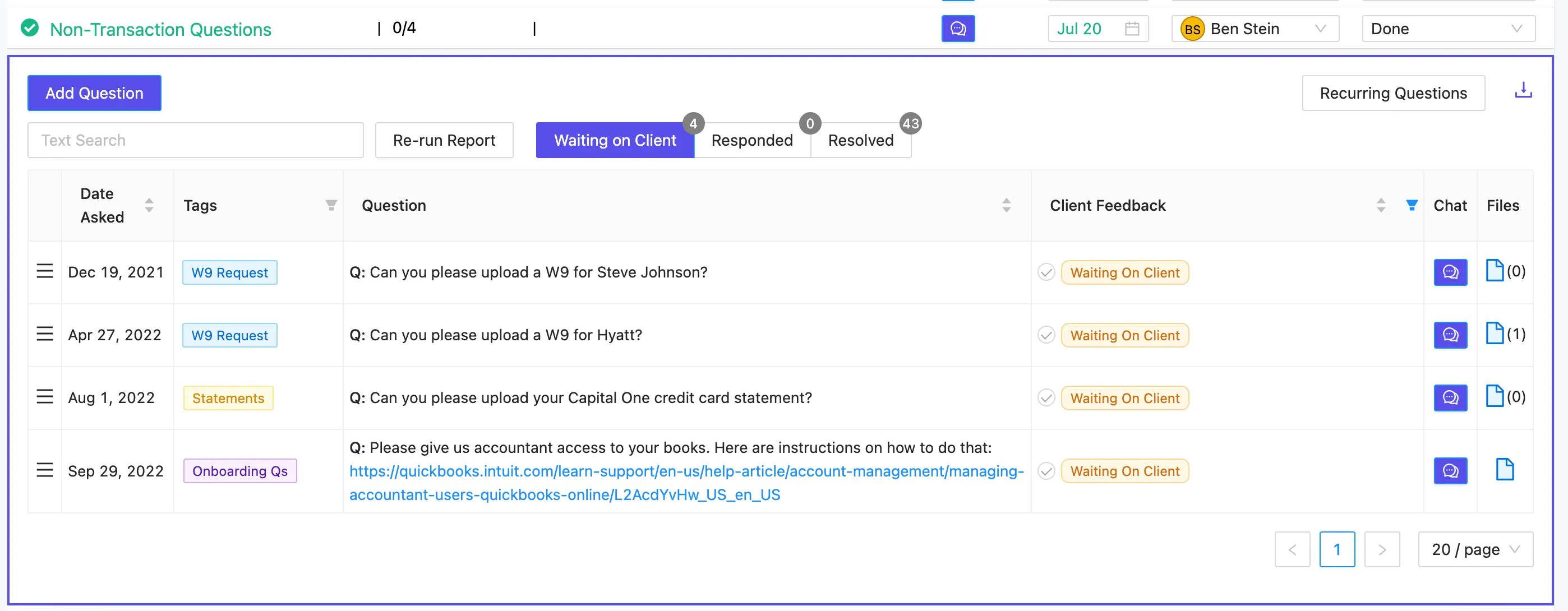Click calendar icon in Jul 20 date field
Image resolution: width=1568 pixels, height=611 pixels.
pos(1132,29)
